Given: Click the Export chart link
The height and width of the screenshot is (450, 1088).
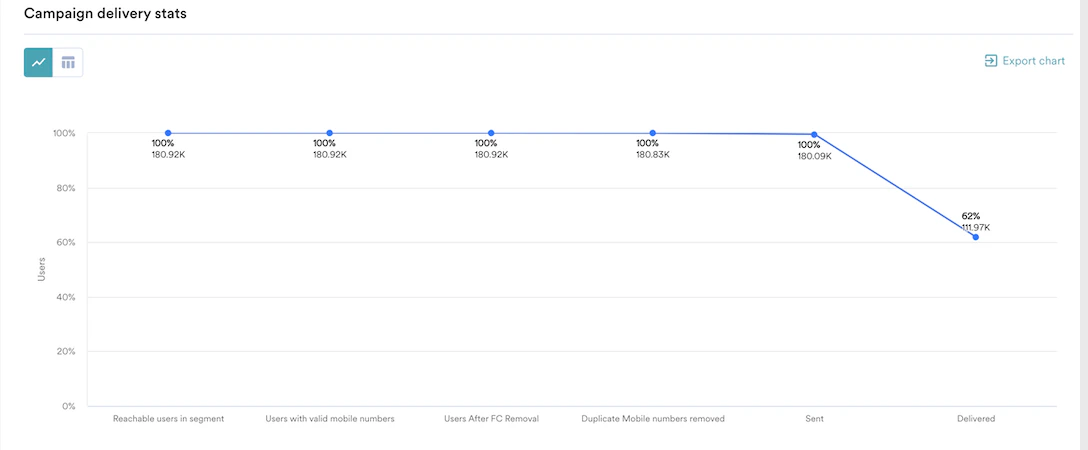Looking at the screenshot, I should point(1025,61).
